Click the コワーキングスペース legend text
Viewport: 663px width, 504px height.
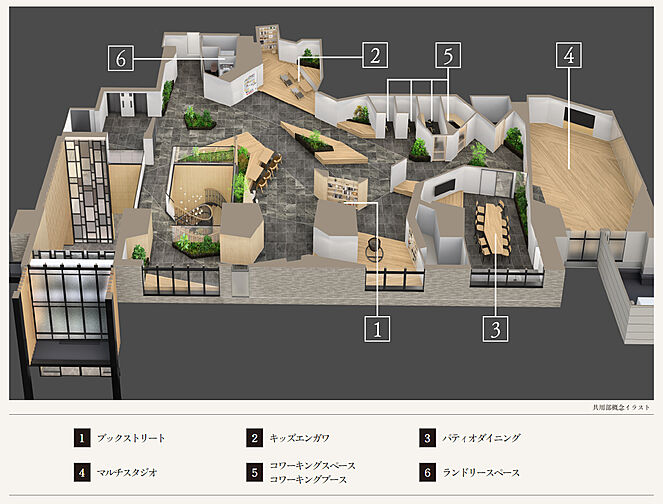click(312, 465)
